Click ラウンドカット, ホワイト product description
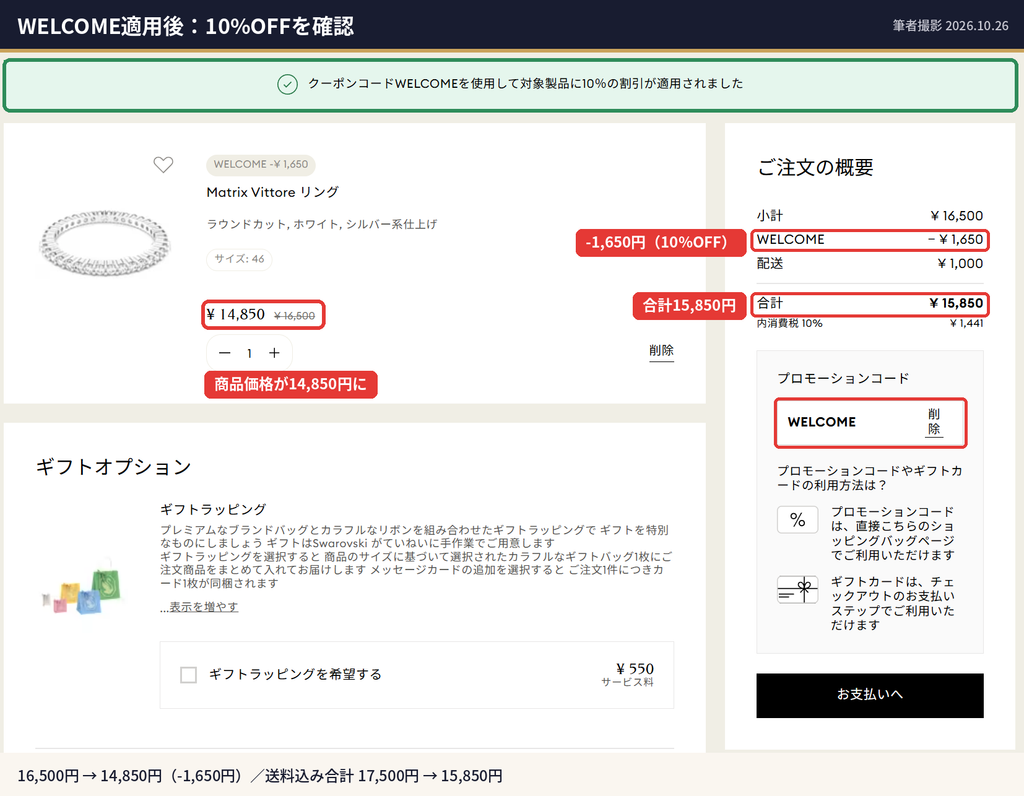The height and width of the screenshot is (796, 1024). pyautogui.click(x=322, y=224)
